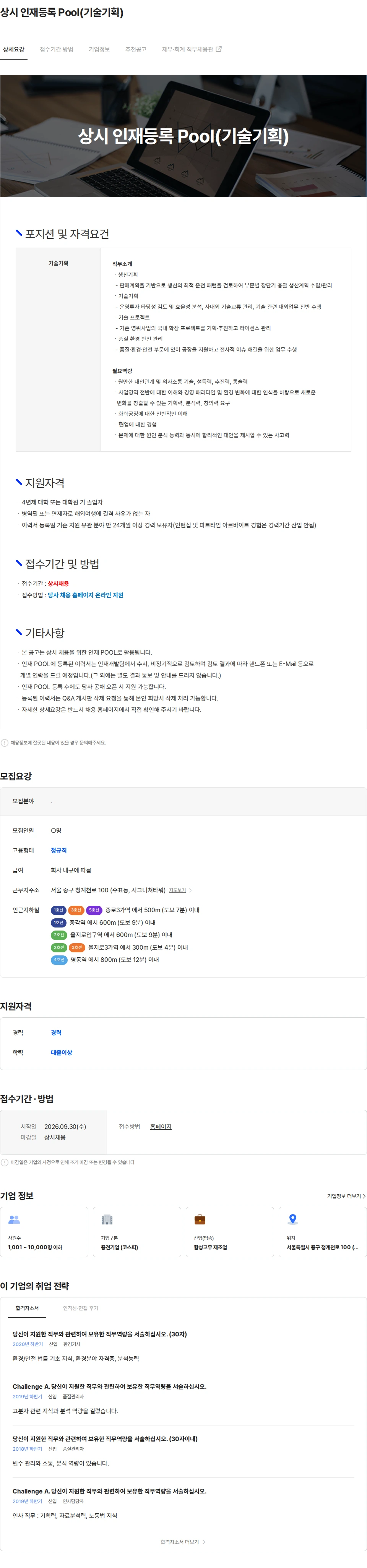The width and height of the screenshot is (367, 1568).
Task: Open the 기업정보 tab
Action: [x=99, y=49]
